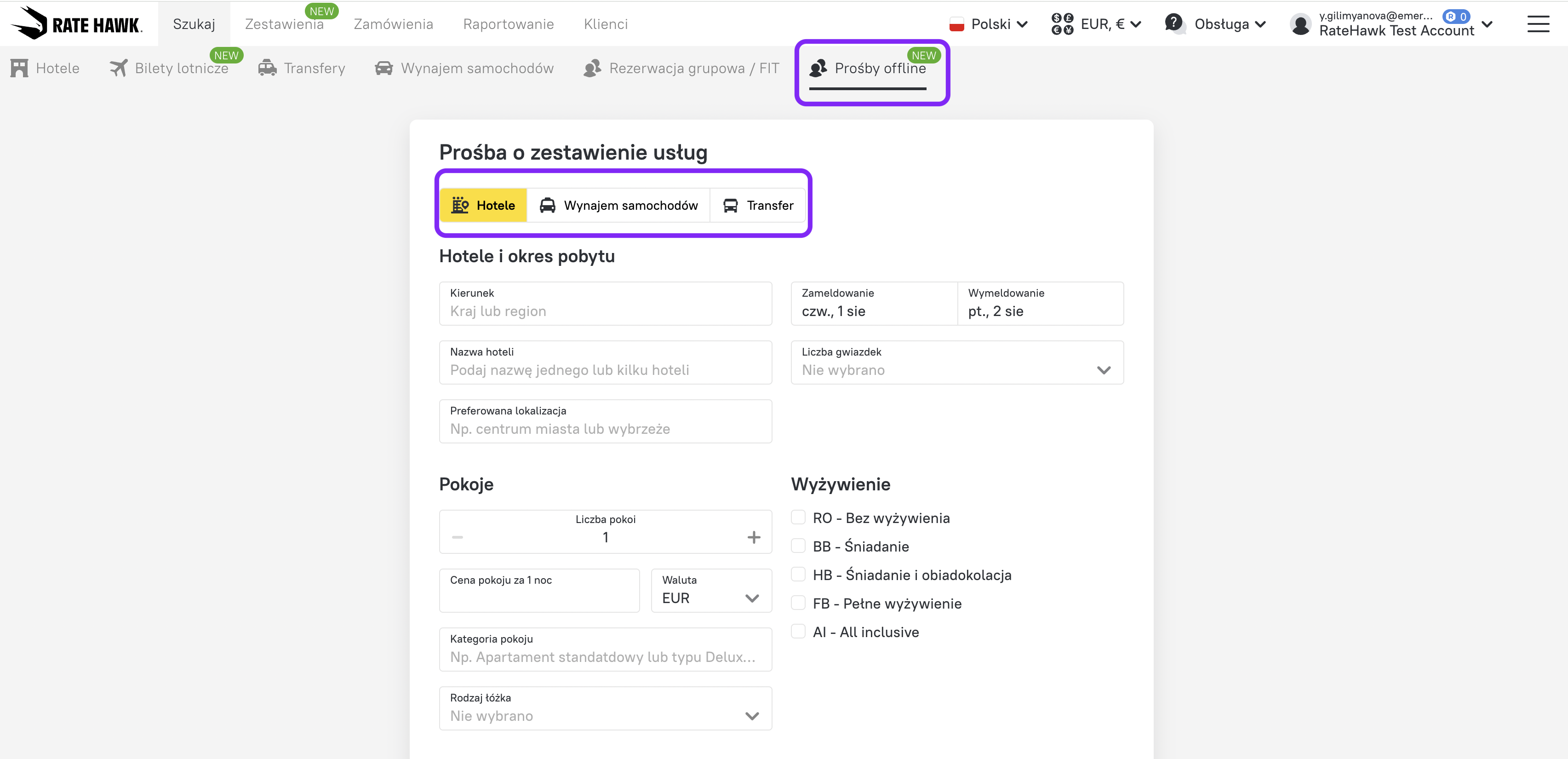Select Wynajem samochodów request type button
1568x759 pixels.
click(x=618, y=205)
